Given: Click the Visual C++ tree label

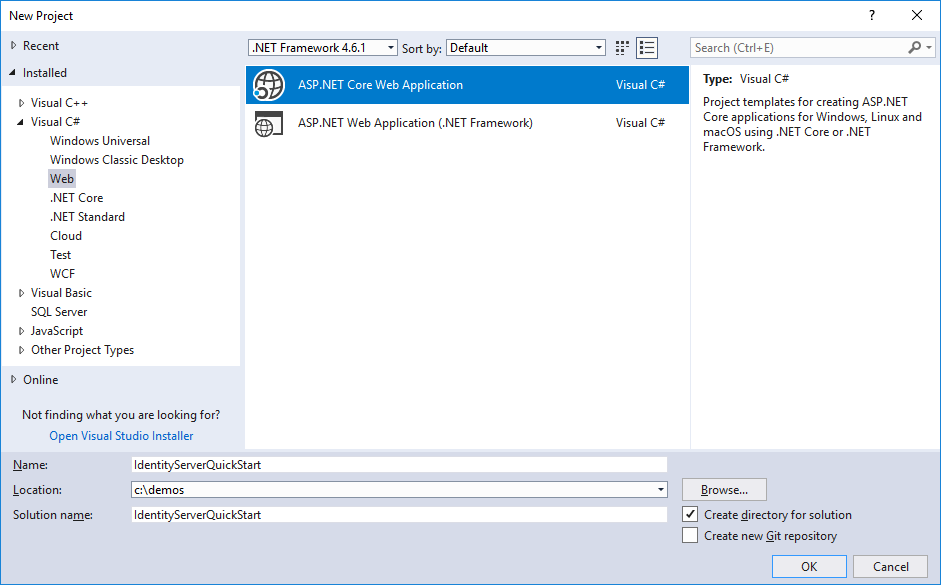Looking at the screenshot, I should point(59,103).
